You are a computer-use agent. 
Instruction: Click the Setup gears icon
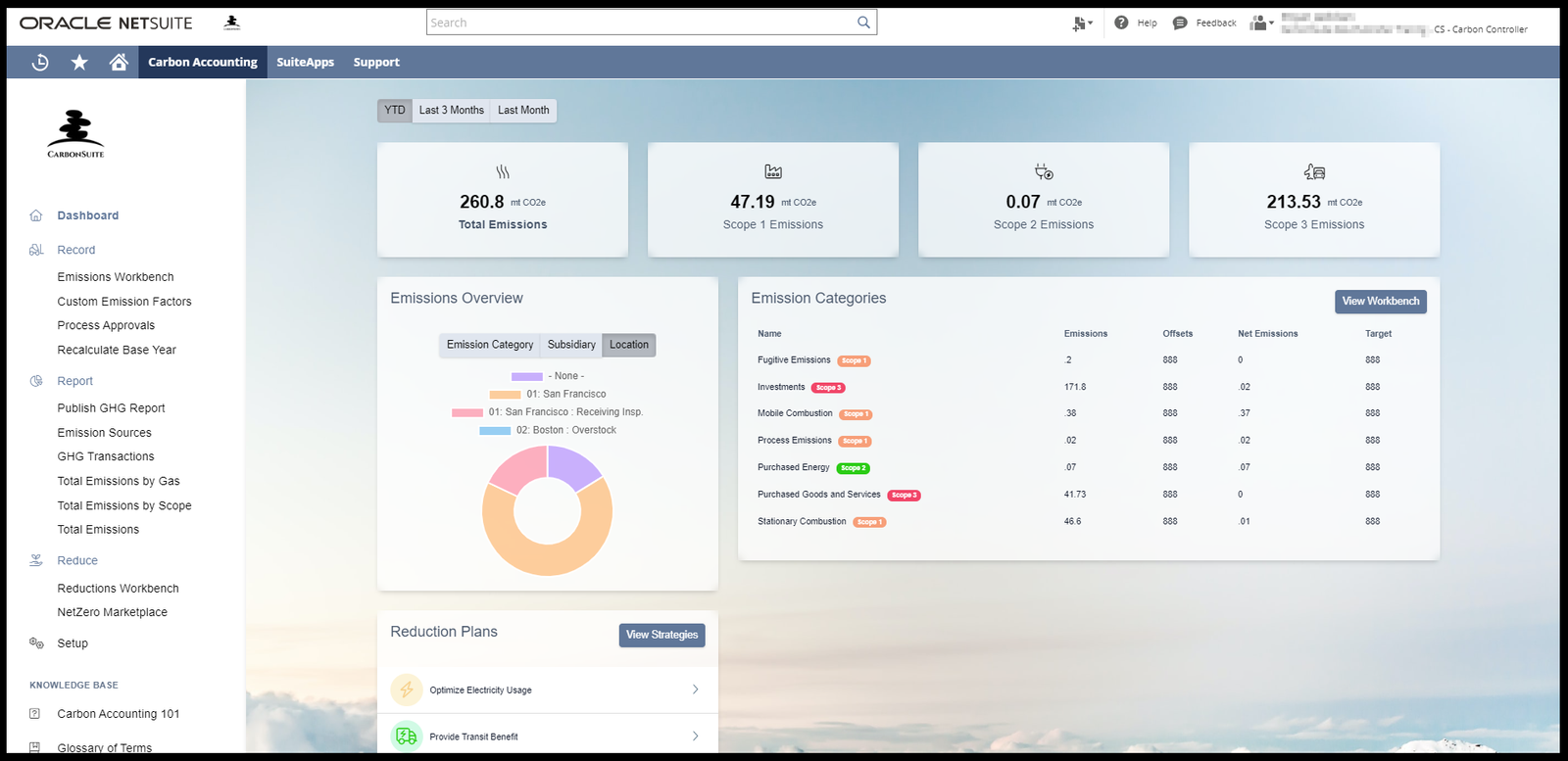[x=36, y=643]
